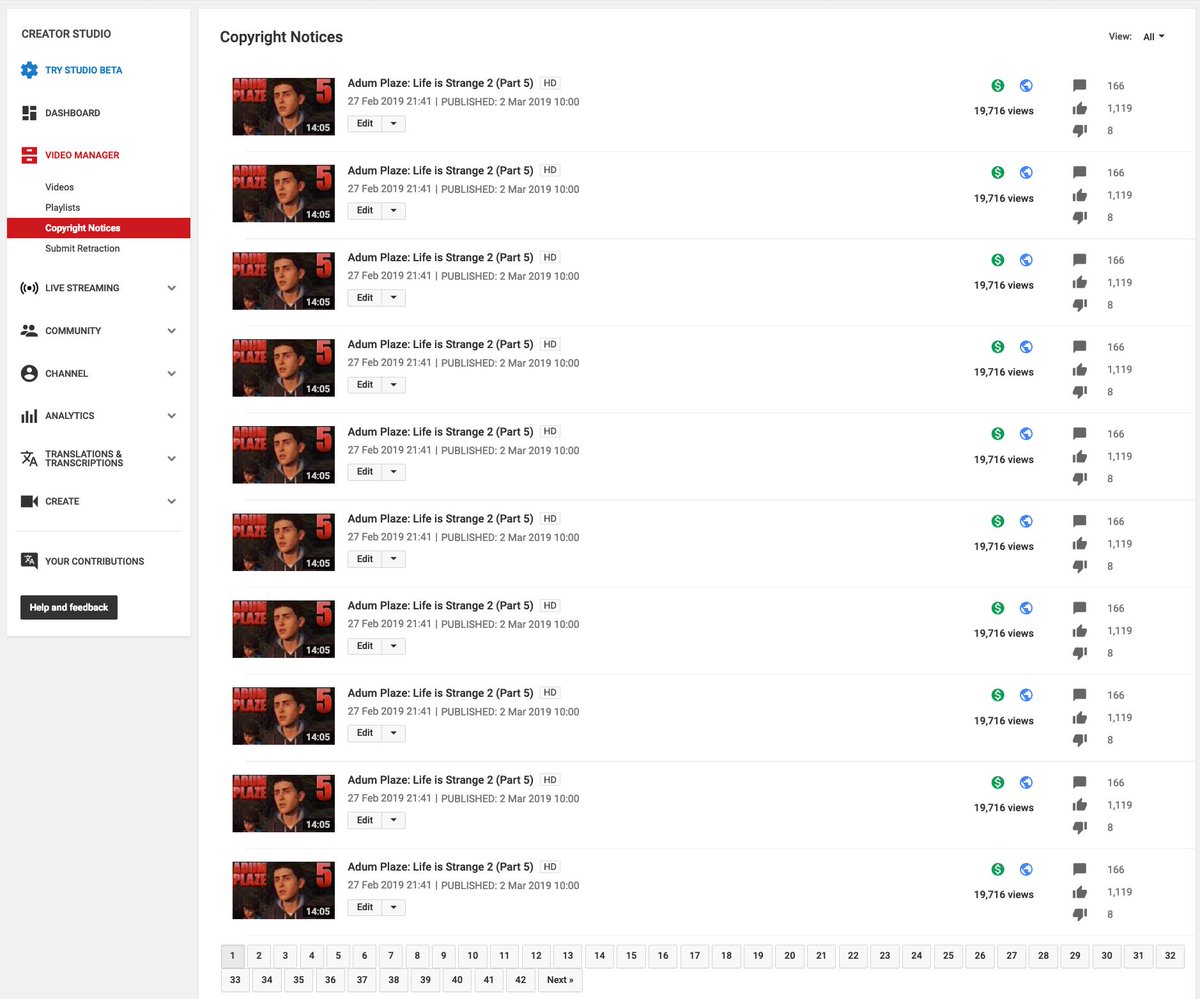Click current page 1 button
1200x999 pixels.
coord(232,955)
